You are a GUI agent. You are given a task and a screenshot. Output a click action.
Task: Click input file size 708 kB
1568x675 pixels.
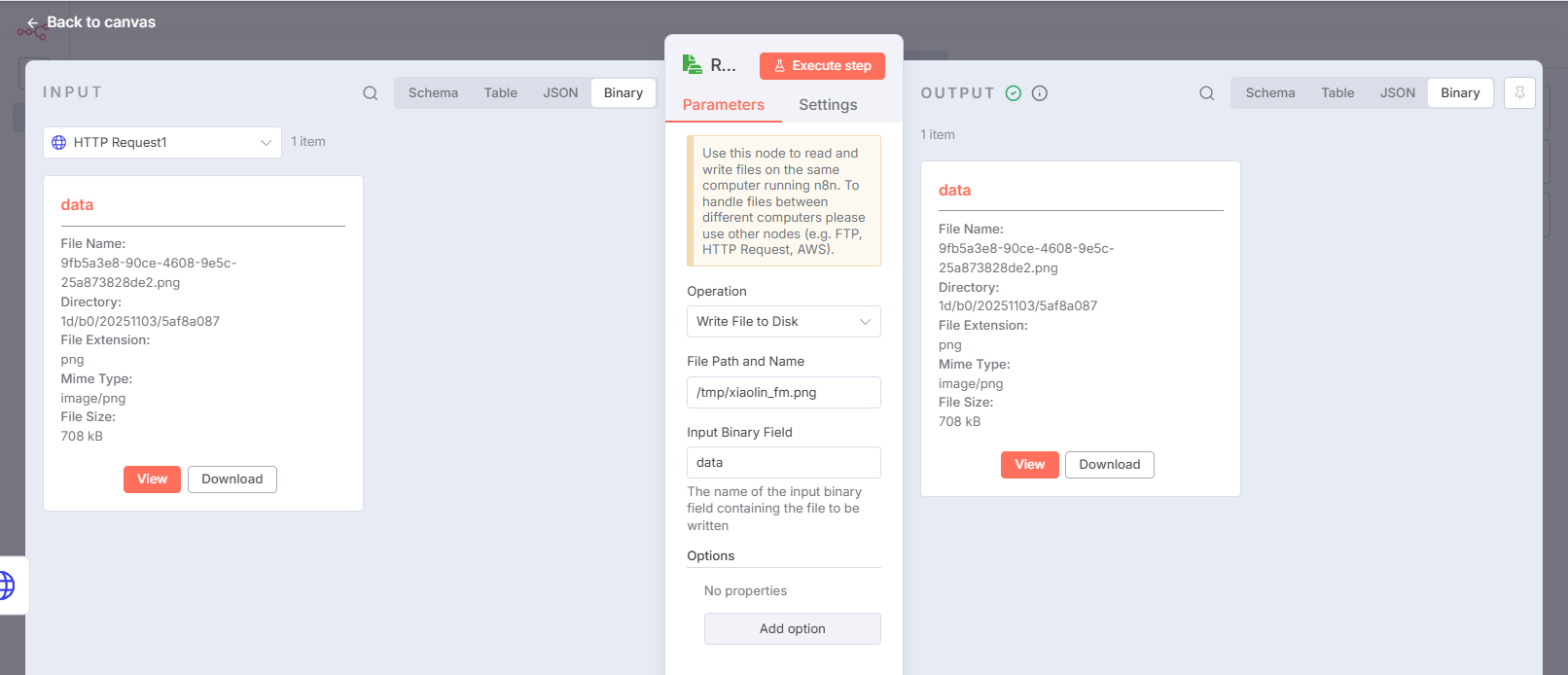[x=82, y=437]
